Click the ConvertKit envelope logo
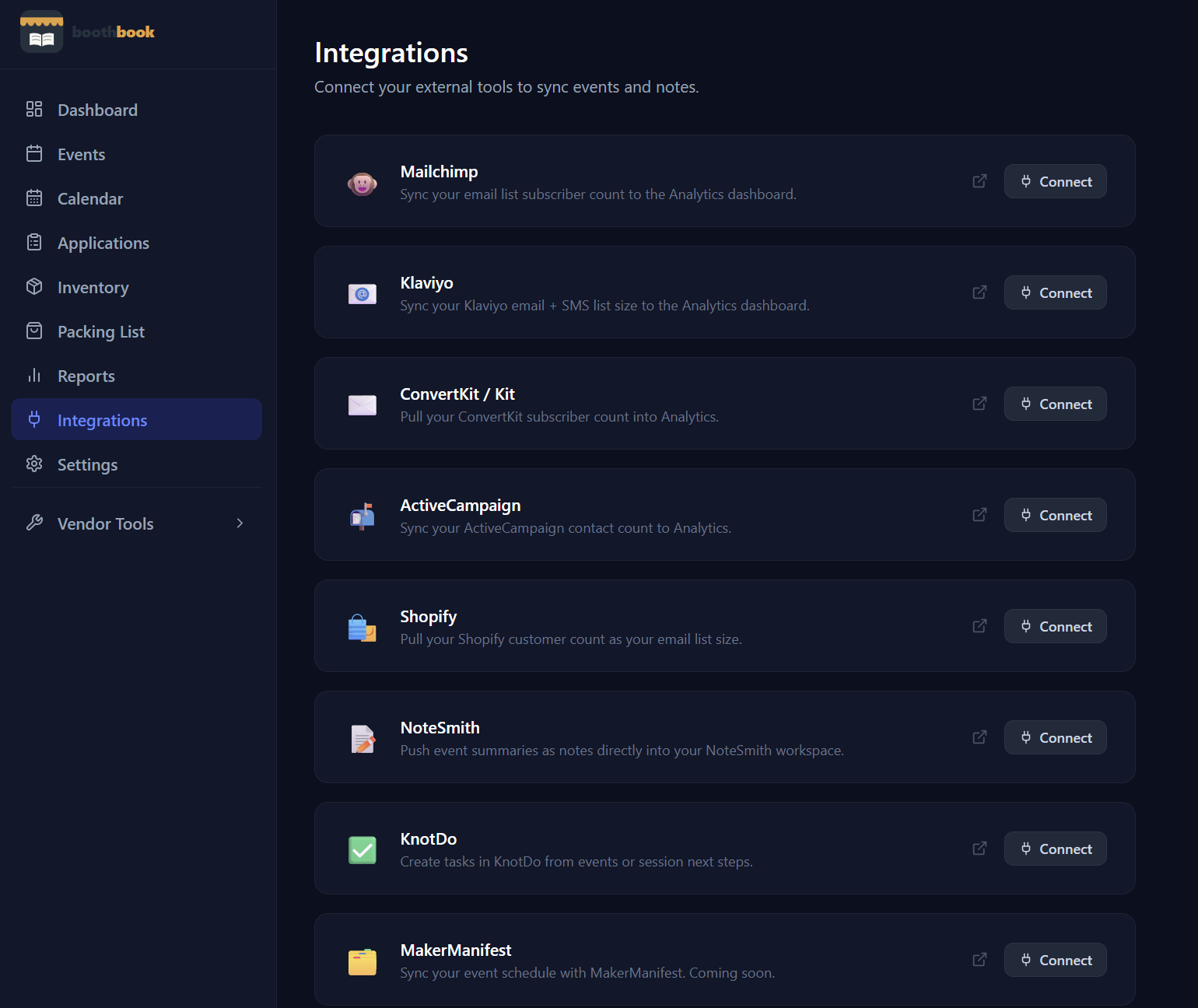The height and width of the screenshot is (1008, 1198). coord(363,405)
